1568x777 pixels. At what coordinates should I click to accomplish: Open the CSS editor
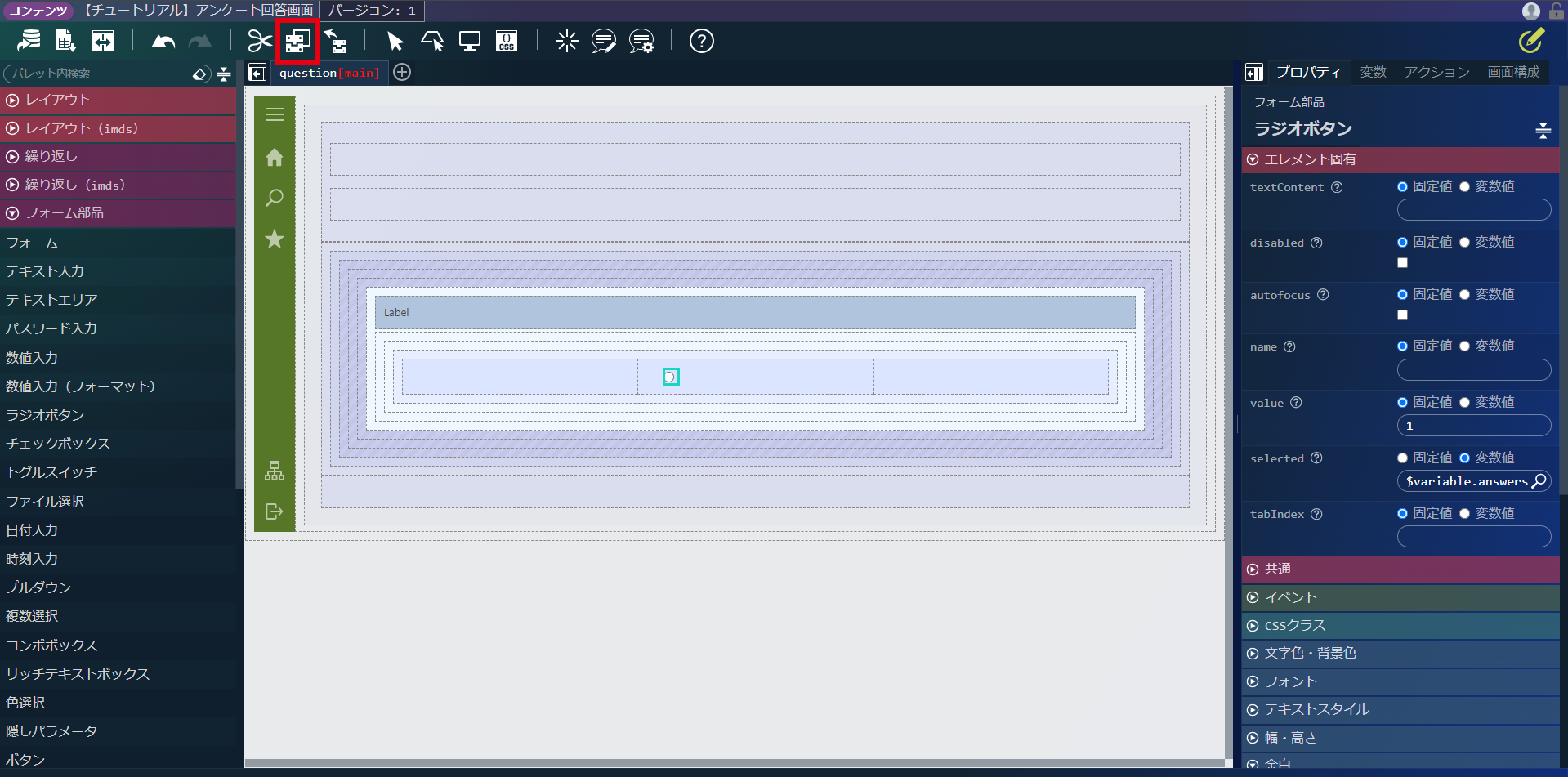tap(507, 41)
